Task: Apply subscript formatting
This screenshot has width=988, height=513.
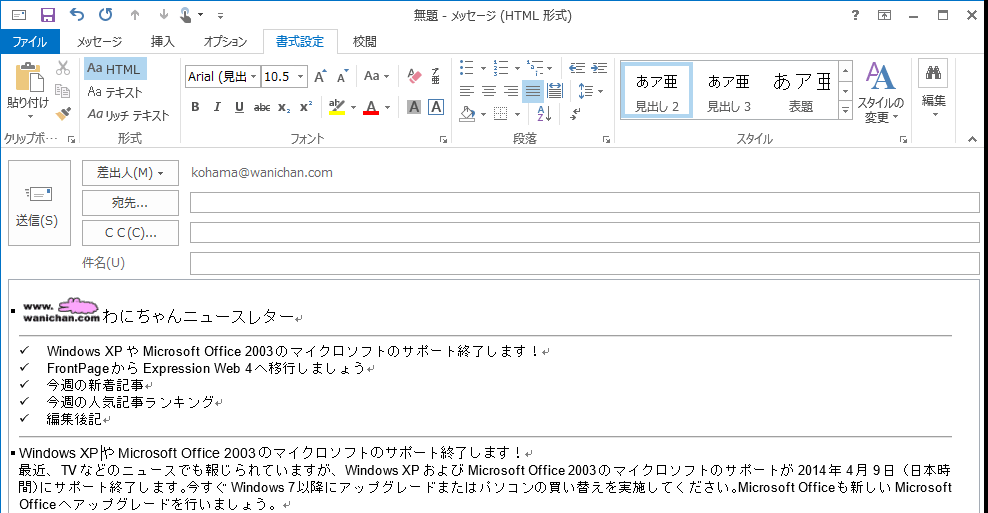Action: (x=284, y=108)
